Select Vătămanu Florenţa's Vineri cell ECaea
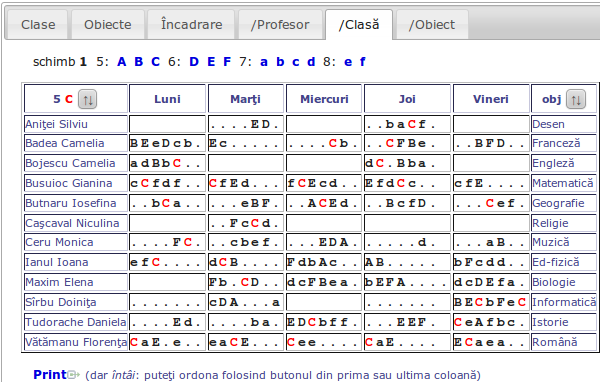The width and height of the screenshot is (600, 382). click(491, 342)
